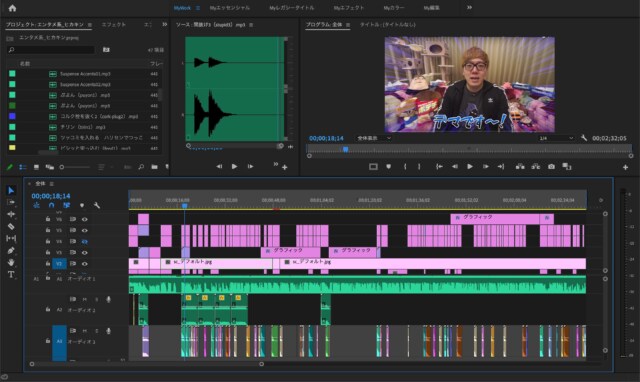
Task: Open zoom level dropdown in Program monitor
Action: [x=373, y=138]
